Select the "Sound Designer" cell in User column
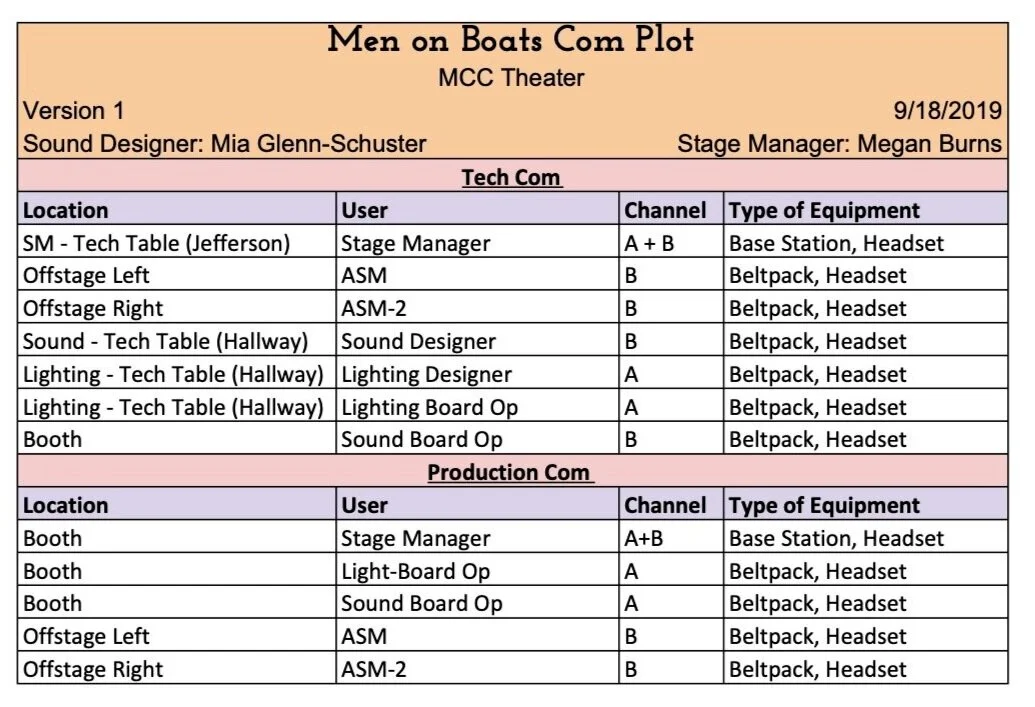This screenshot has height=707, width=1035. click(418, 341)
